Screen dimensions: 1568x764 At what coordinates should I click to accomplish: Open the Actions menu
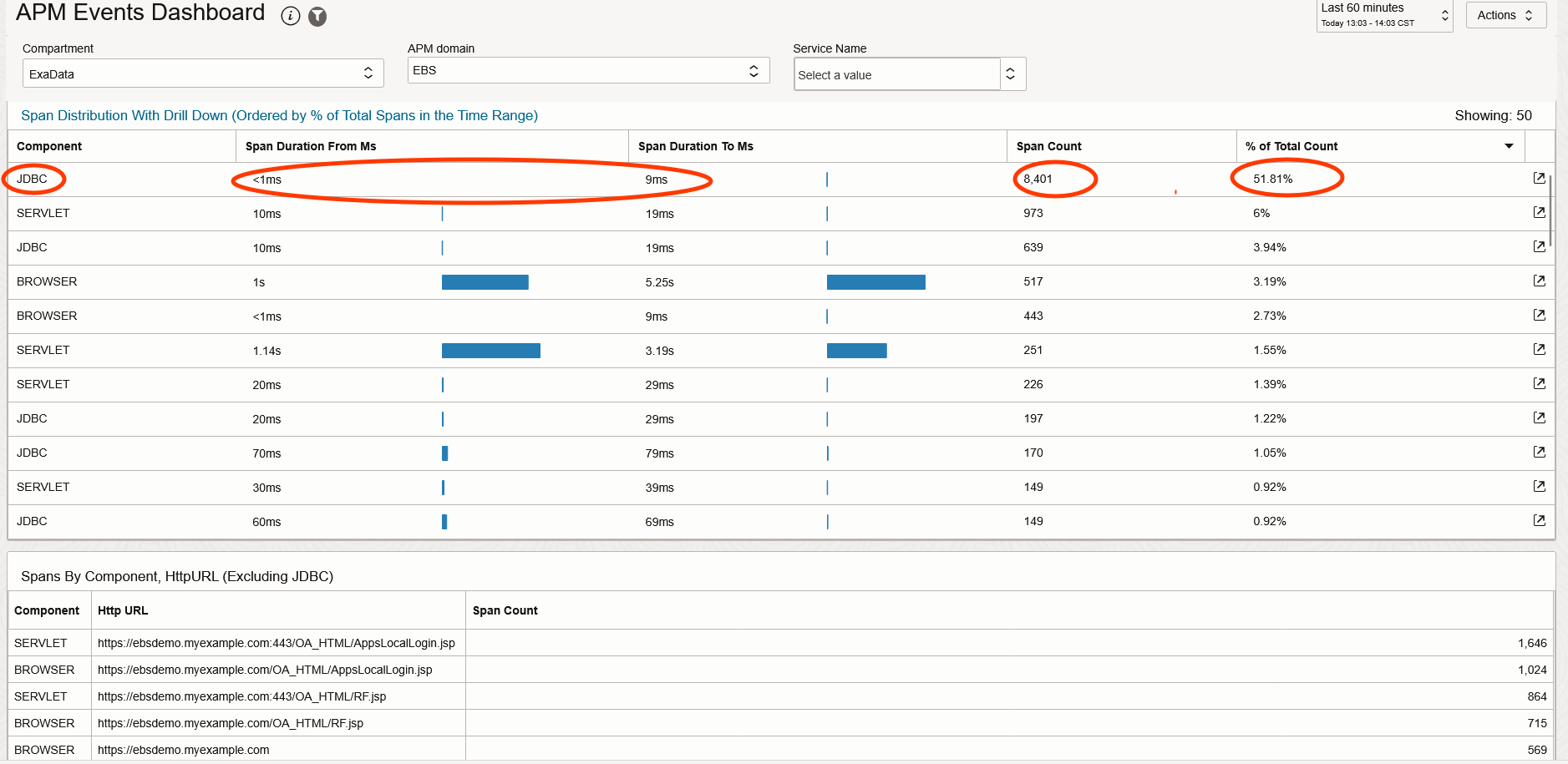tap(1505, 14)
